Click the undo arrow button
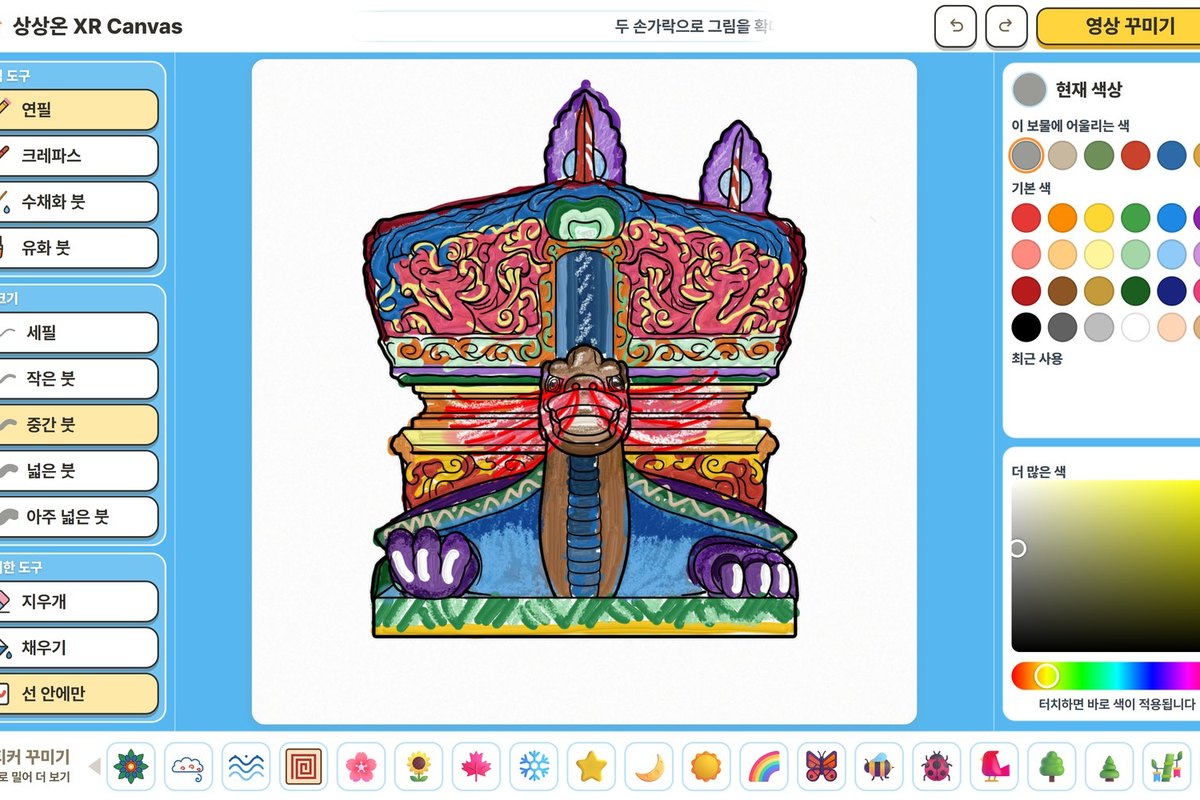Screen dimensions: 1200x800 click(x=956, y=27)
